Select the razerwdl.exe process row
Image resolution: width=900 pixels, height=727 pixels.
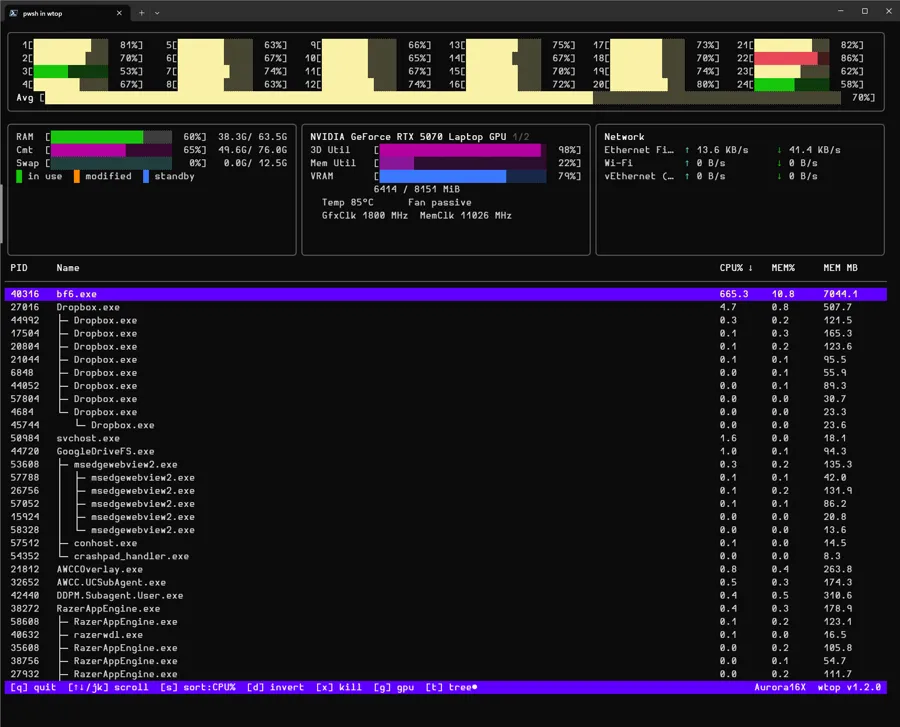(445, 635)
